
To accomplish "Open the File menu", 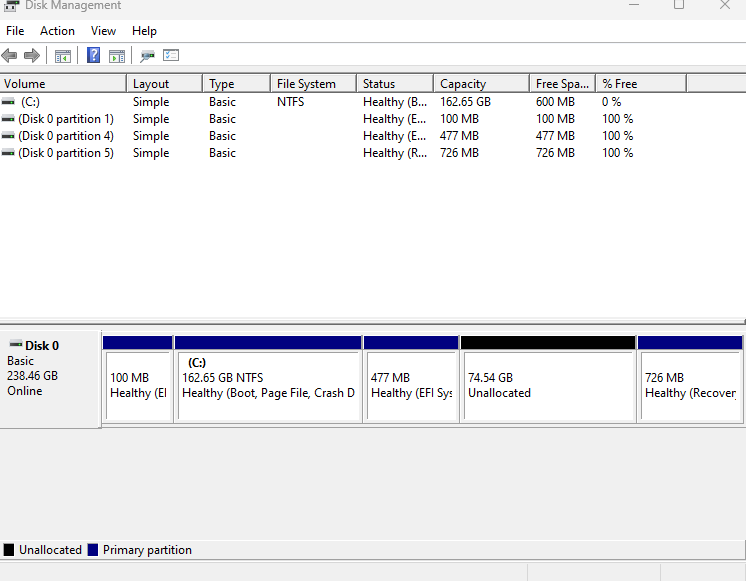I will tap(15, 31).
